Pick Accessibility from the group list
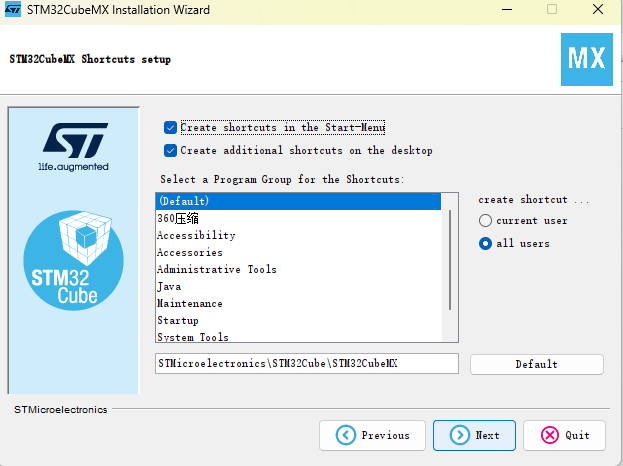The image size is (623, 466). point(298,235)
